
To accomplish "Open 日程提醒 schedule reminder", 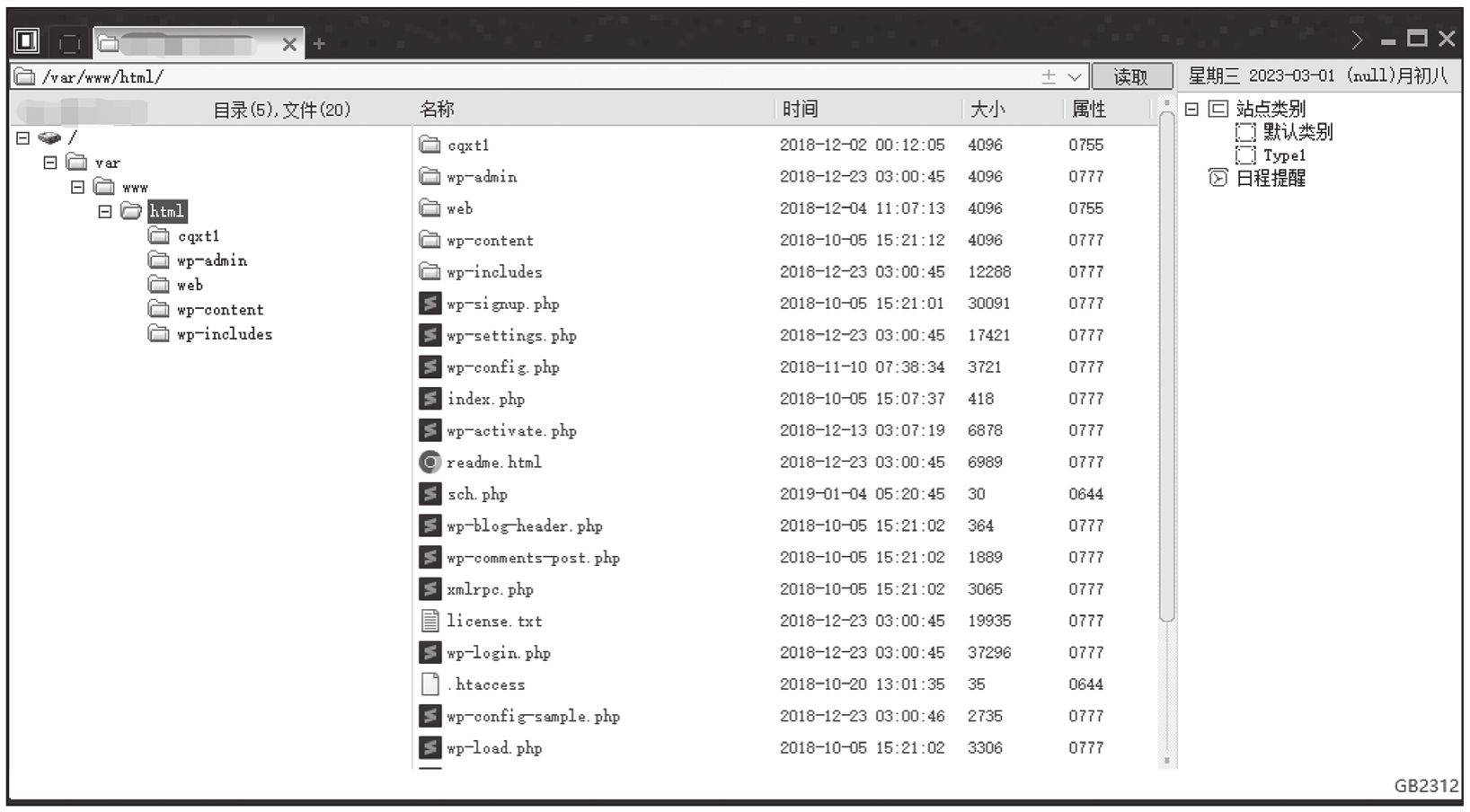I will [x=1271, y=178].
